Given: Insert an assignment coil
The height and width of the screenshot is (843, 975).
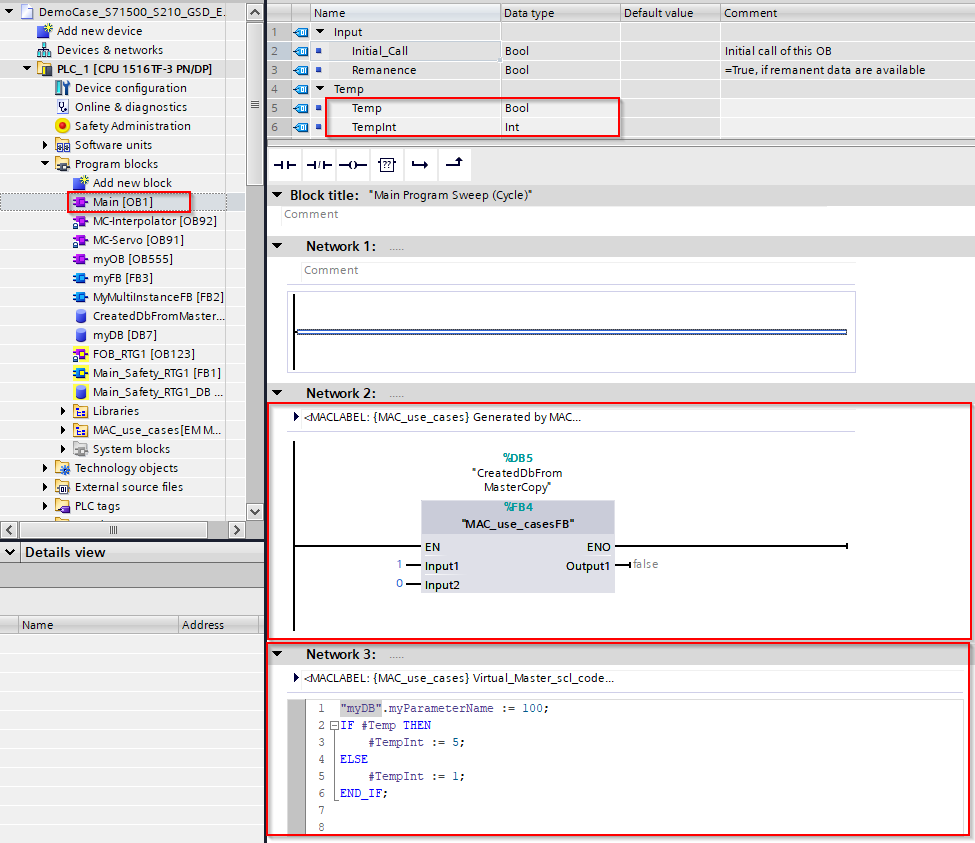Looking at the screenshot, I should (353, 165).
